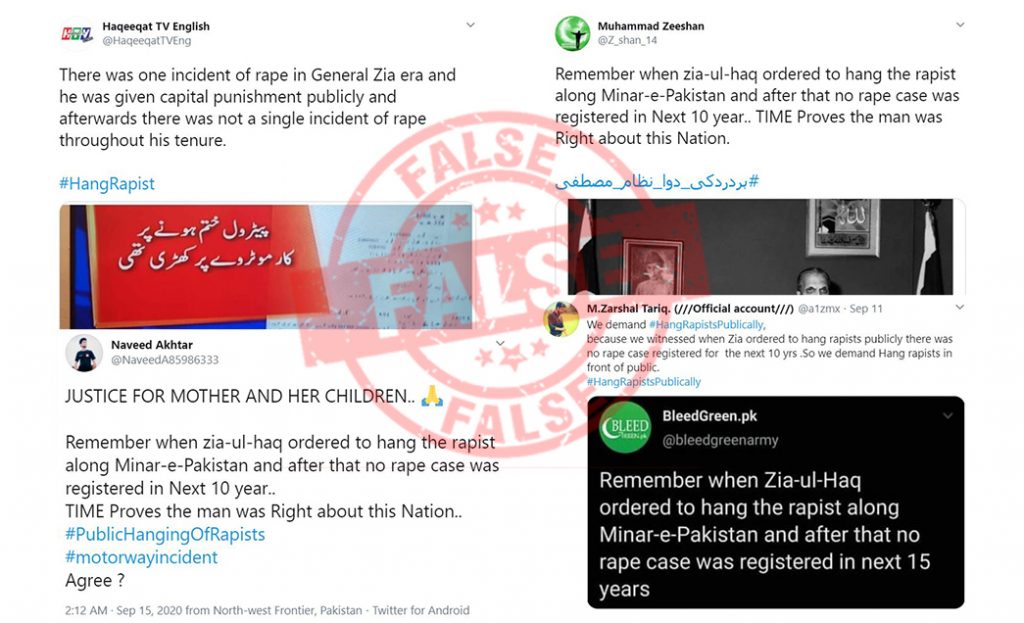This screenshot has height=623, width=1024.
Task: Expand M.Zarshal Tariq tweet menu chevron
Action: pos(959,308)
